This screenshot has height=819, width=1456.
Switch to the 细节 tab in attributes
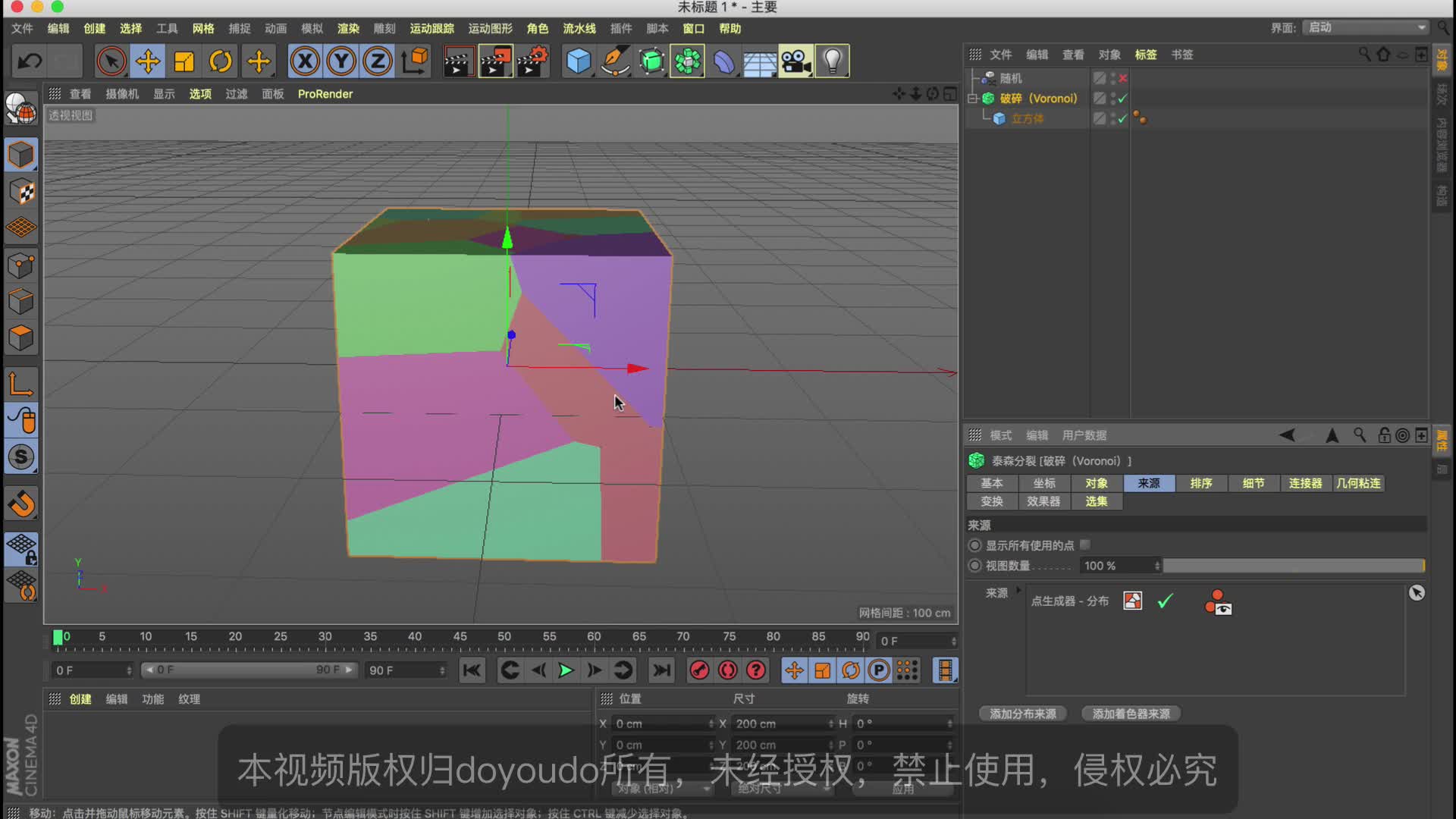pyautogui.click(x=1253, y=483)
